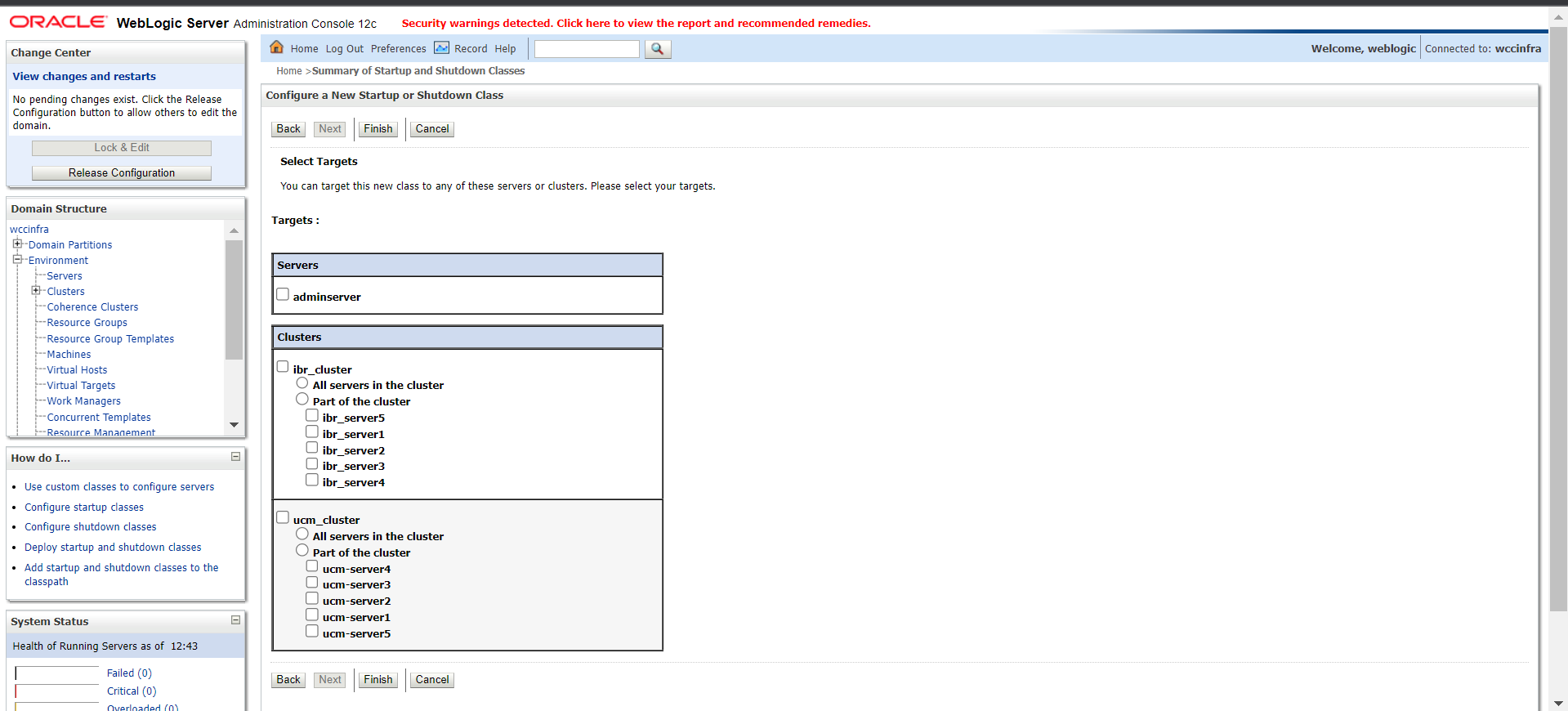
Task: Click the Failed (0) status link
Action: pos(129,673)
